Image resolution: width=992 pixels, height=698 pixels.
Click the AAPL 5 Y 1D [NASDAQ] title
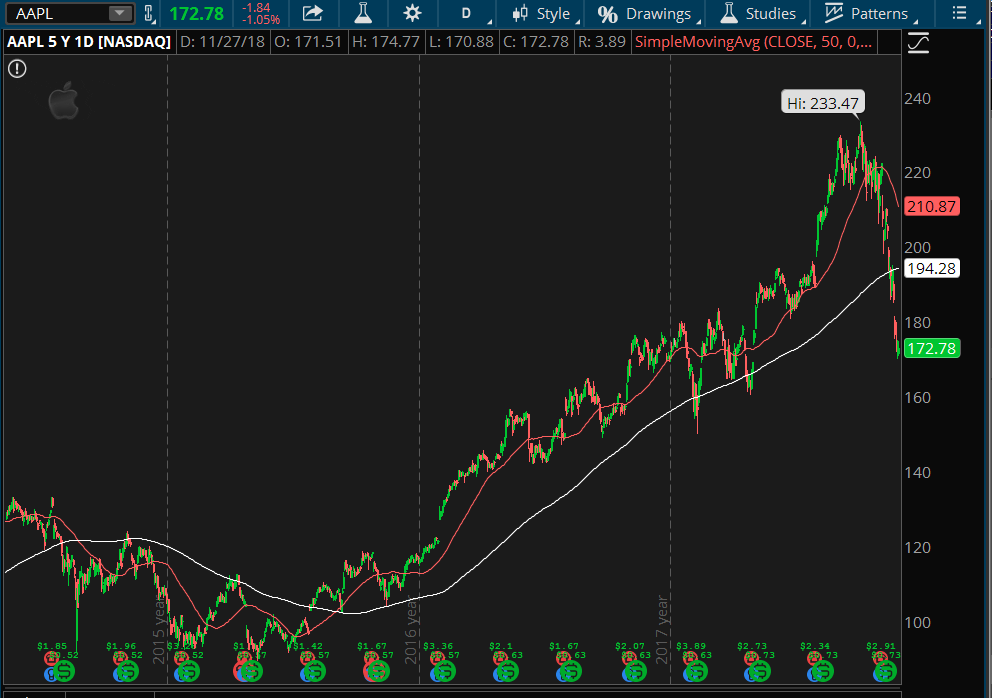pos(89,42)
